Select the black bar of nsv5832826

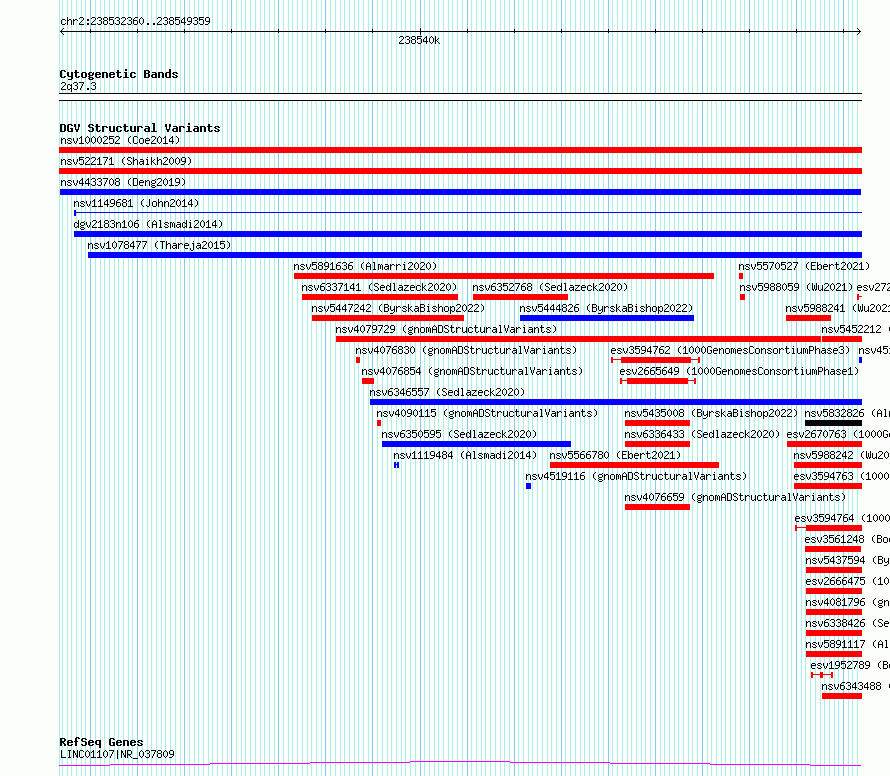coord(833,423)
